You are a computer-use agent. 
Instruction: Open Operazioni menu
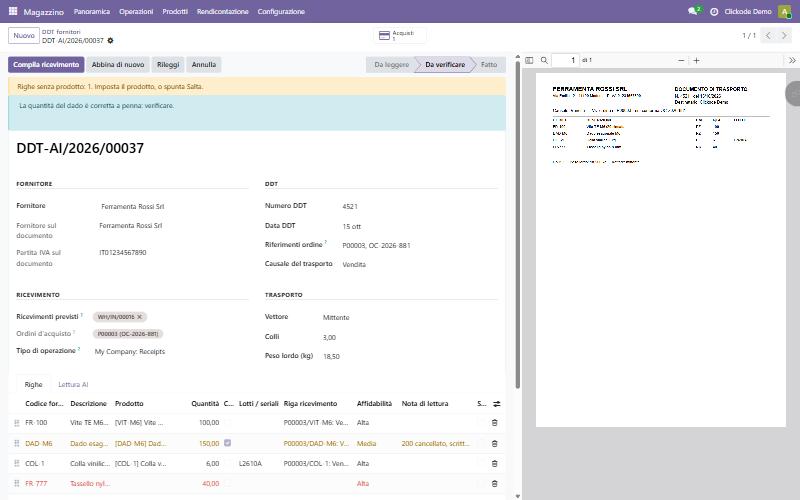(136, 11)
